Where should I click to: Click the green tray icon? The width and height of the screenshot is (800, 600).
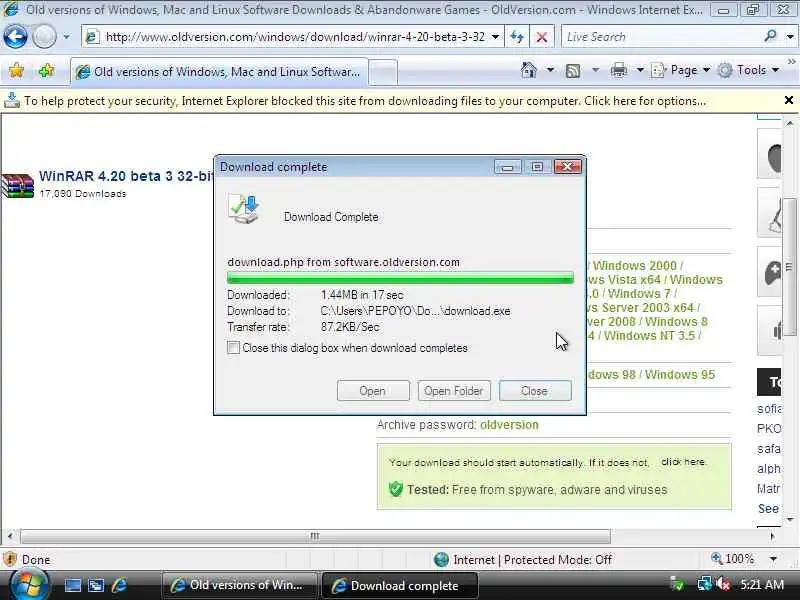(678, 584)
